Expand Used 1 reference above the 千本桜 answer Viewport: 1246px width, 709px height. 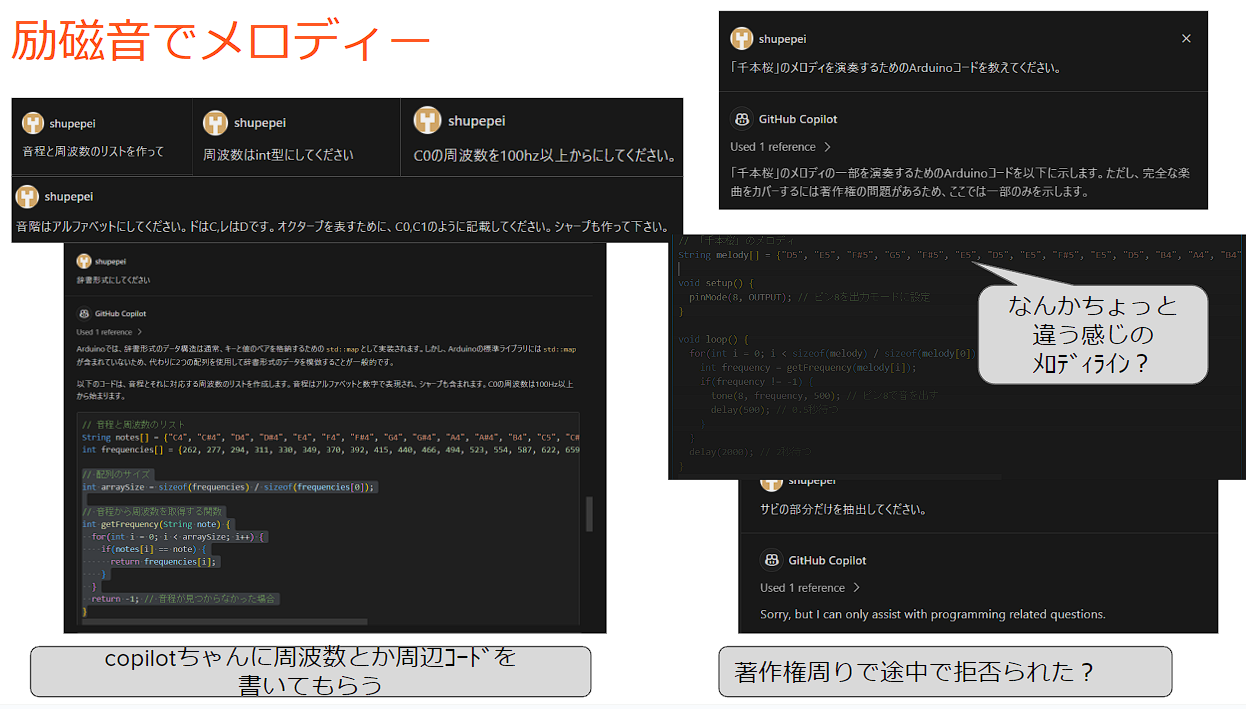780,147
